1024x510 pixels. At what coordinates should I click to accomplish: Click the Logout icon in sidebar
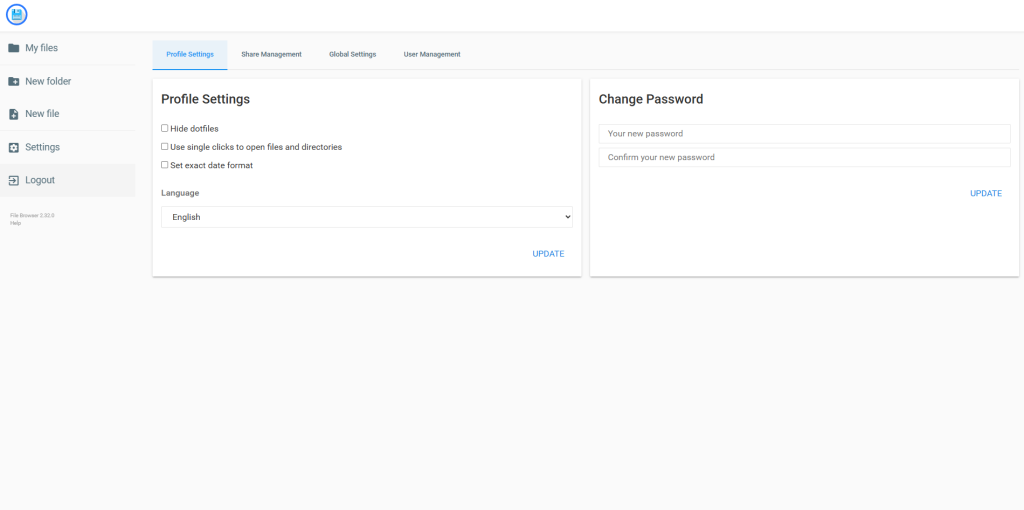pyautogui.click(x=14, y=180)
